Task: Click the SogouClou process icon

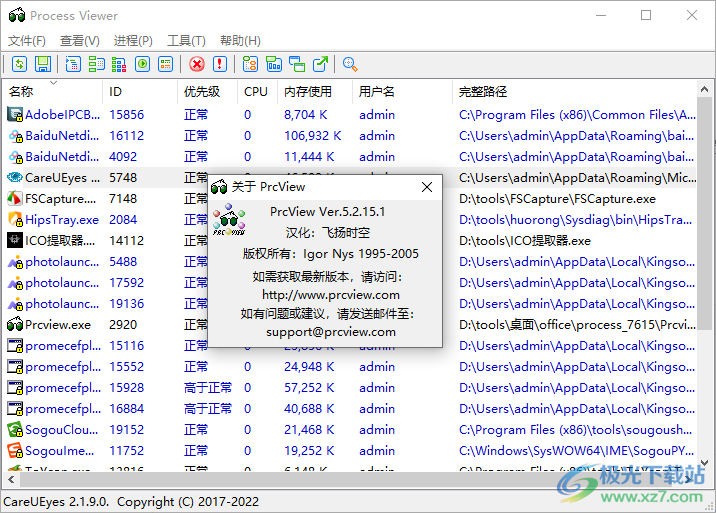Action: (x=15, y=429)
